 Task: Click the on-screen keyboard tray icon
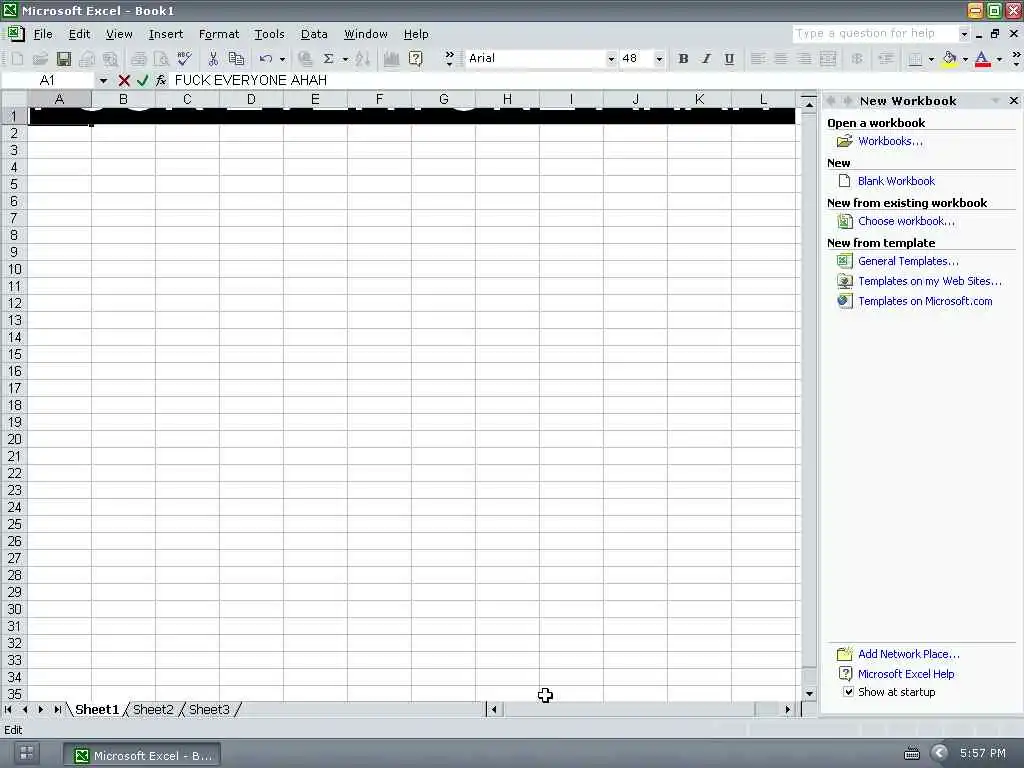pyautogui.click(x=912, y=754)
